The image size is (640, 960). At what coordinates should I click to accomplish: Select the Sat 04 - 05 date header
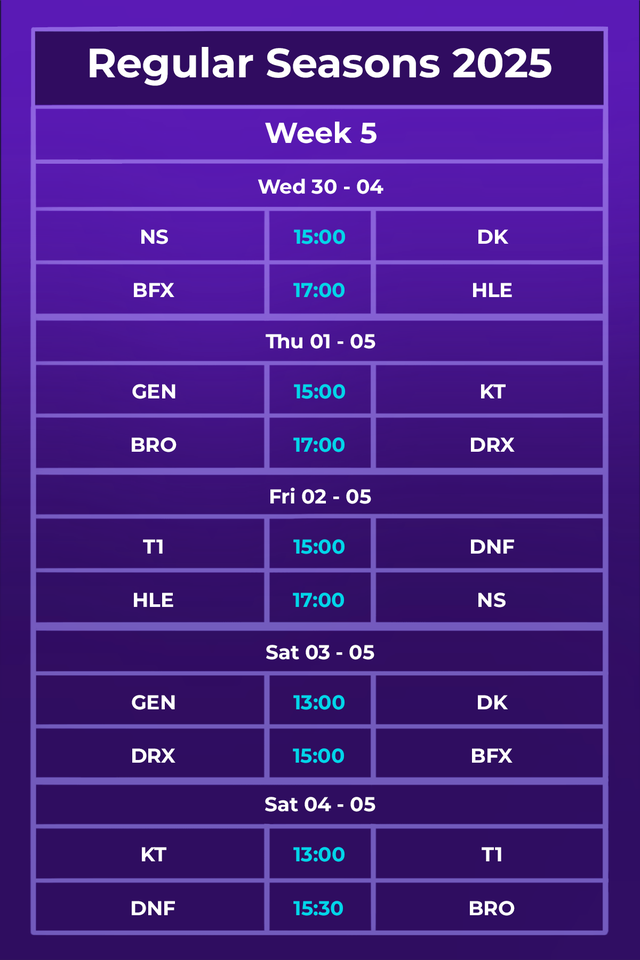coord(320,804)
